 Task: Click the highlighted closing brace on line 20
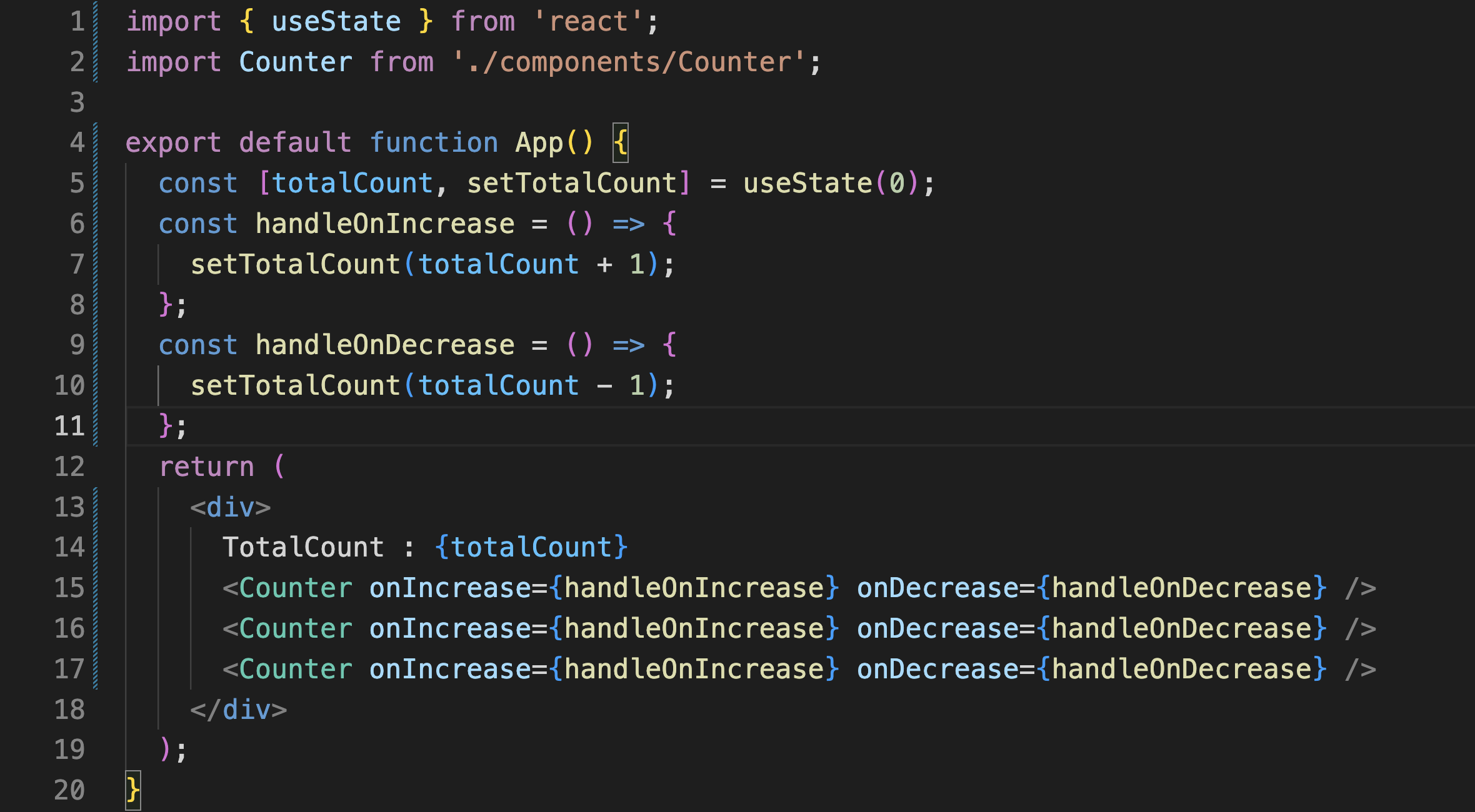point(132,790)
